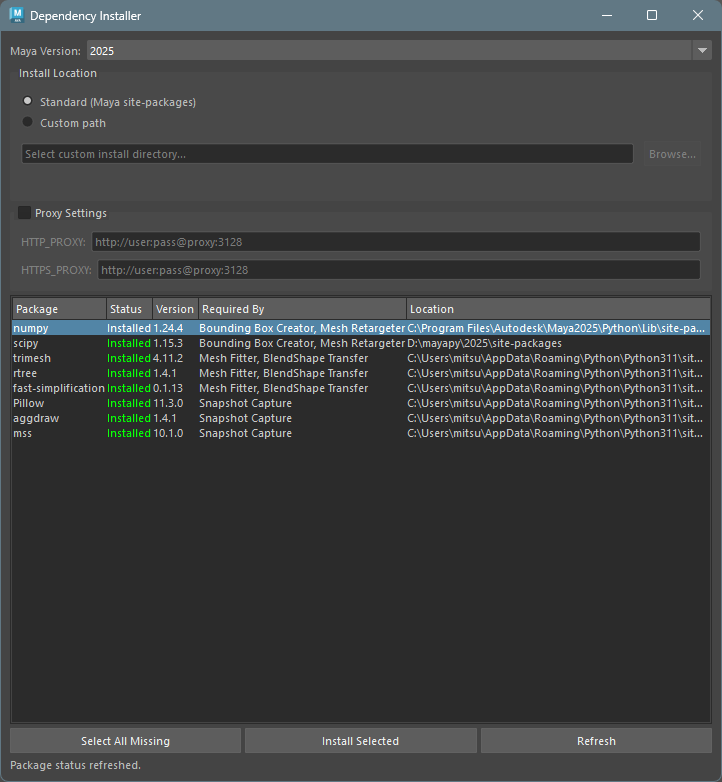The width and height of the screenshot is (722, 782).
Task: Open the Maya Version dropdown
Action: pos(390,50)
